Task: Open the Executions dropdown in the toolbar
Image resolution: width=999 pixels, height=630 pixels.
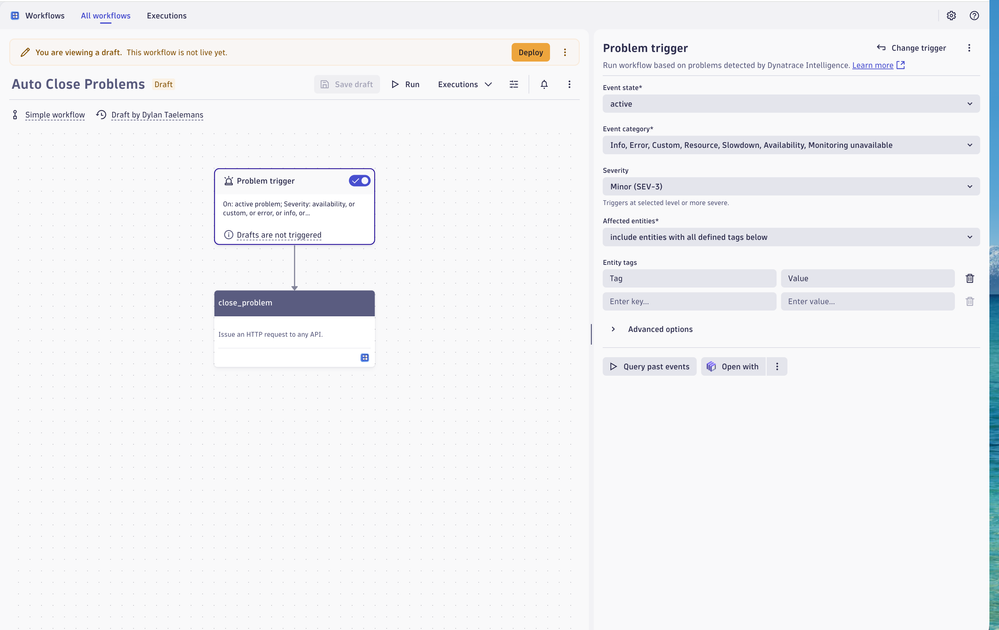Action: [x=464, y=84]
